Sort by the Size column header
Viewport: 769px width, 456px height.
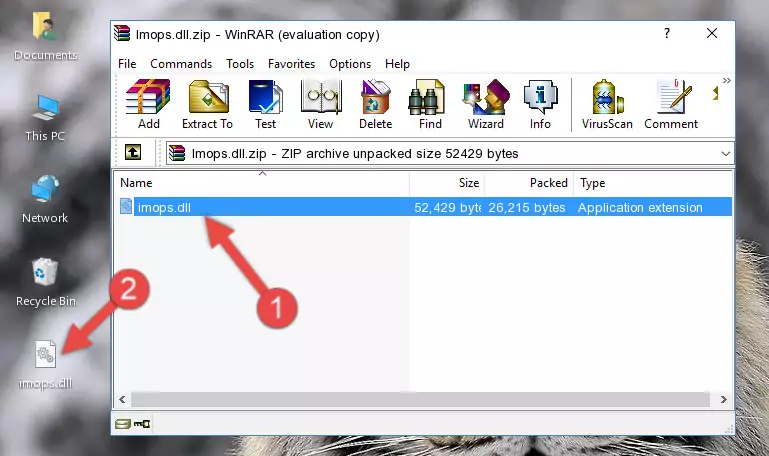click(447, 183)
